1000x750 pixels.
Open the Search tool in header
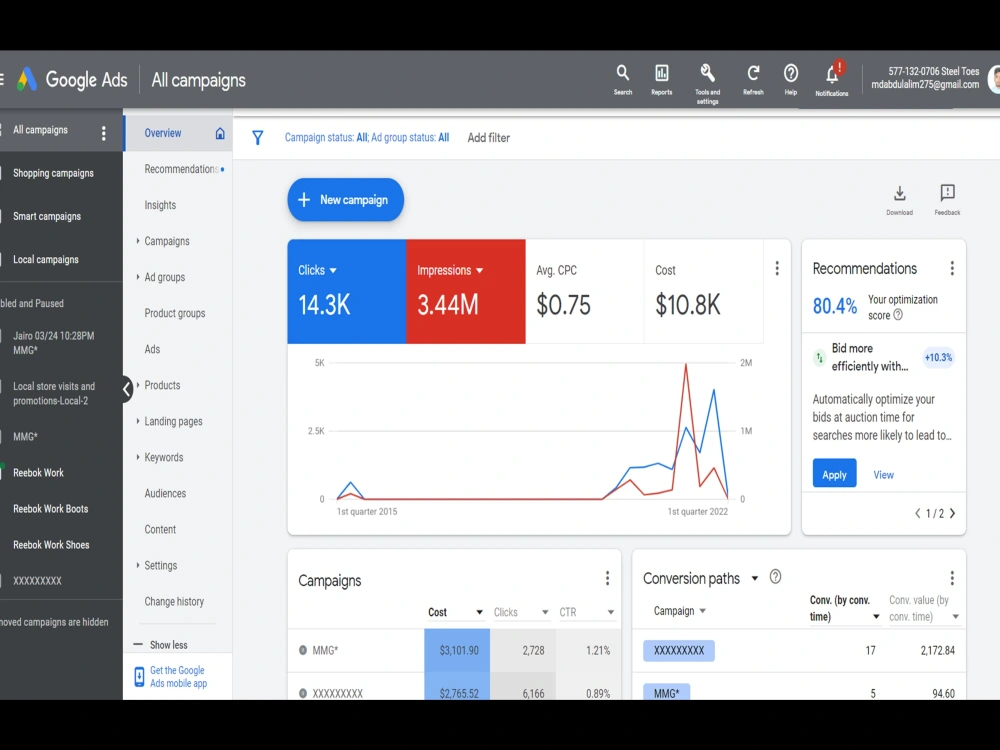tap(622, 80)
